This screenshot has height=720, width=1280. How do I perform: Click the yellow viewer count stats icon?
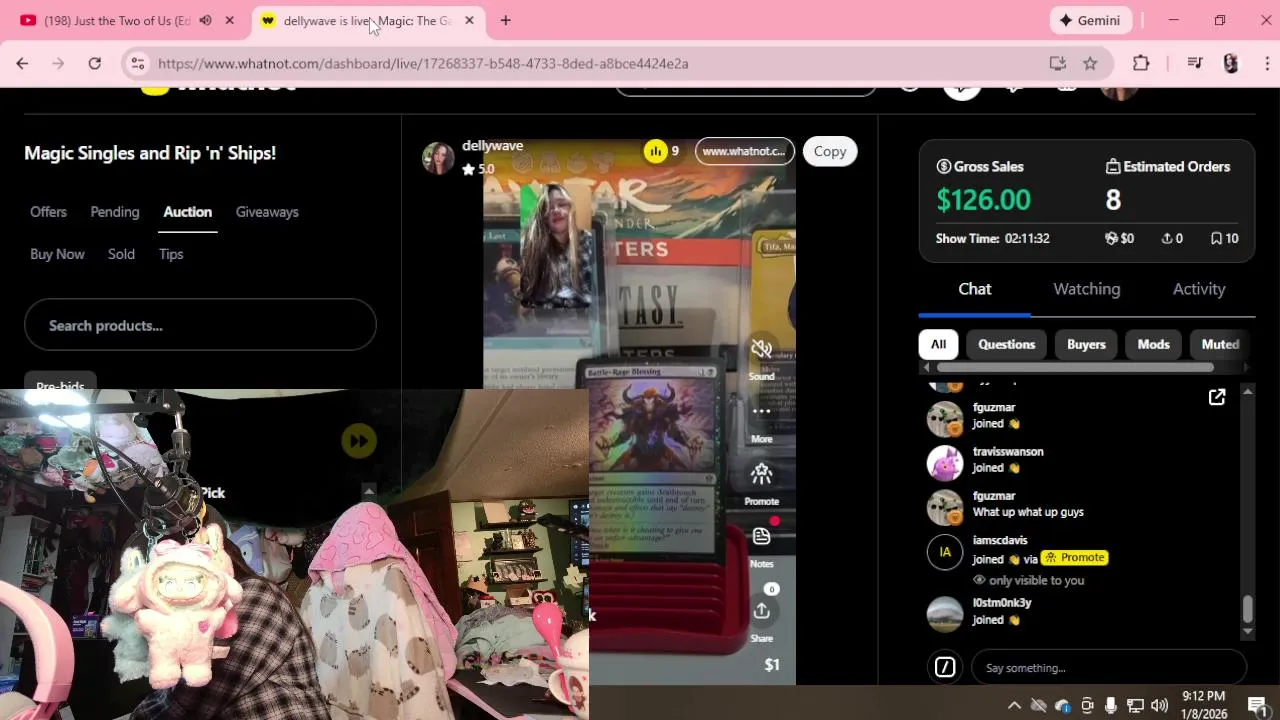[x=655, y=151]
